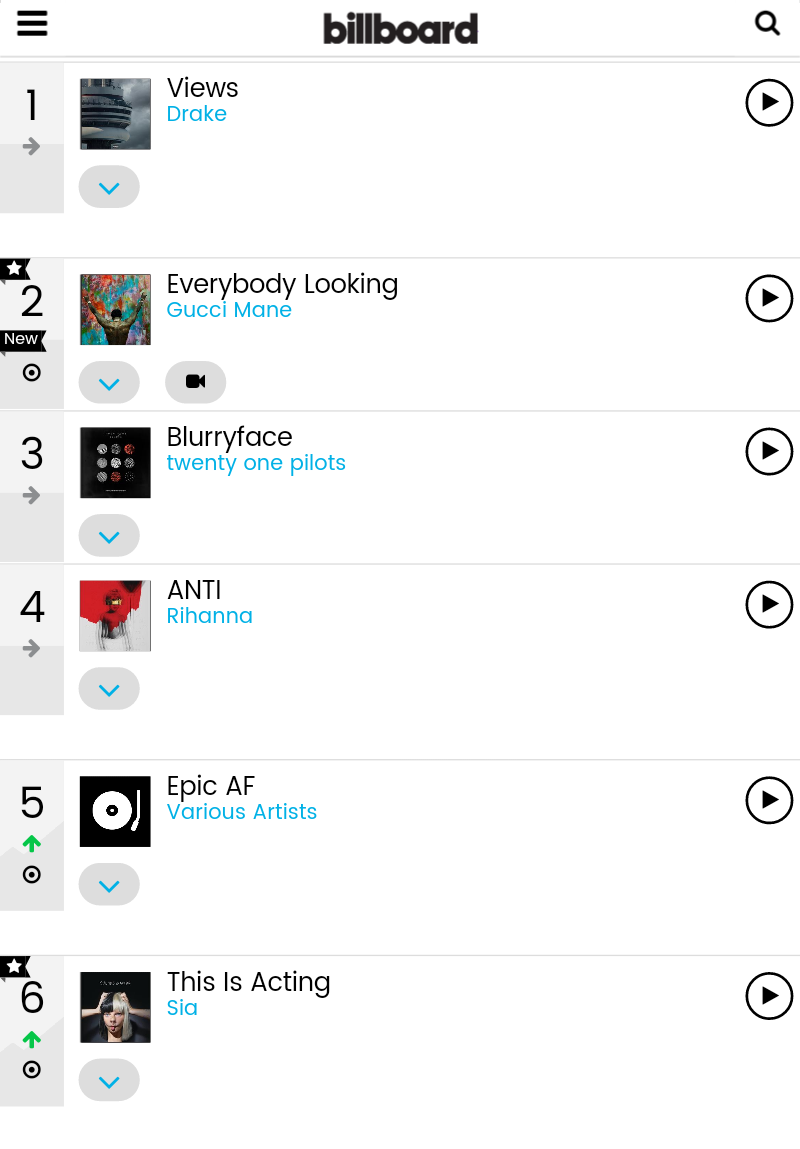
Task: Open the video for Everybody Looking
Action: pos(196,382)
